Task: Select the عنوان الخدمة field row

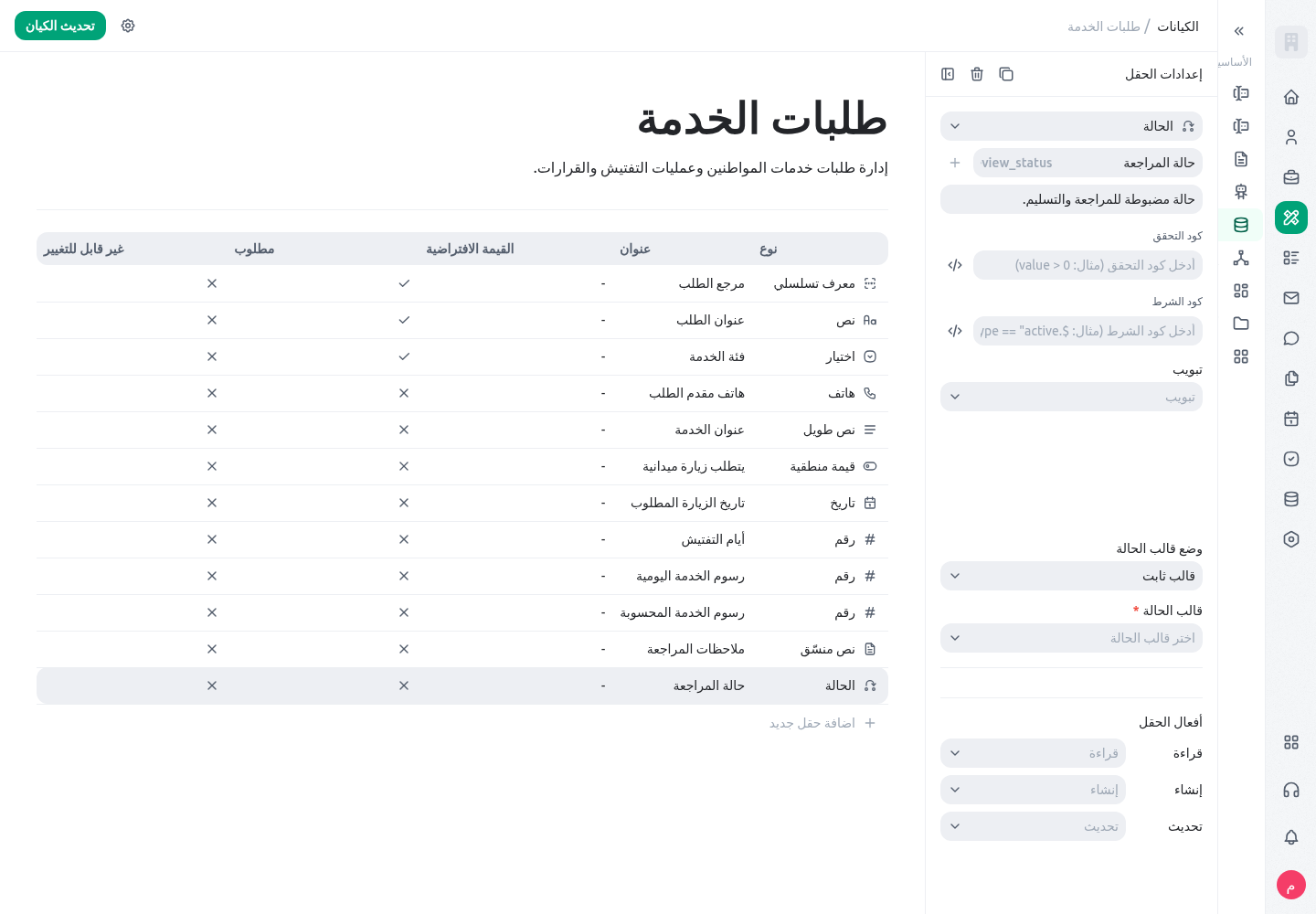Action: (462, 430)
